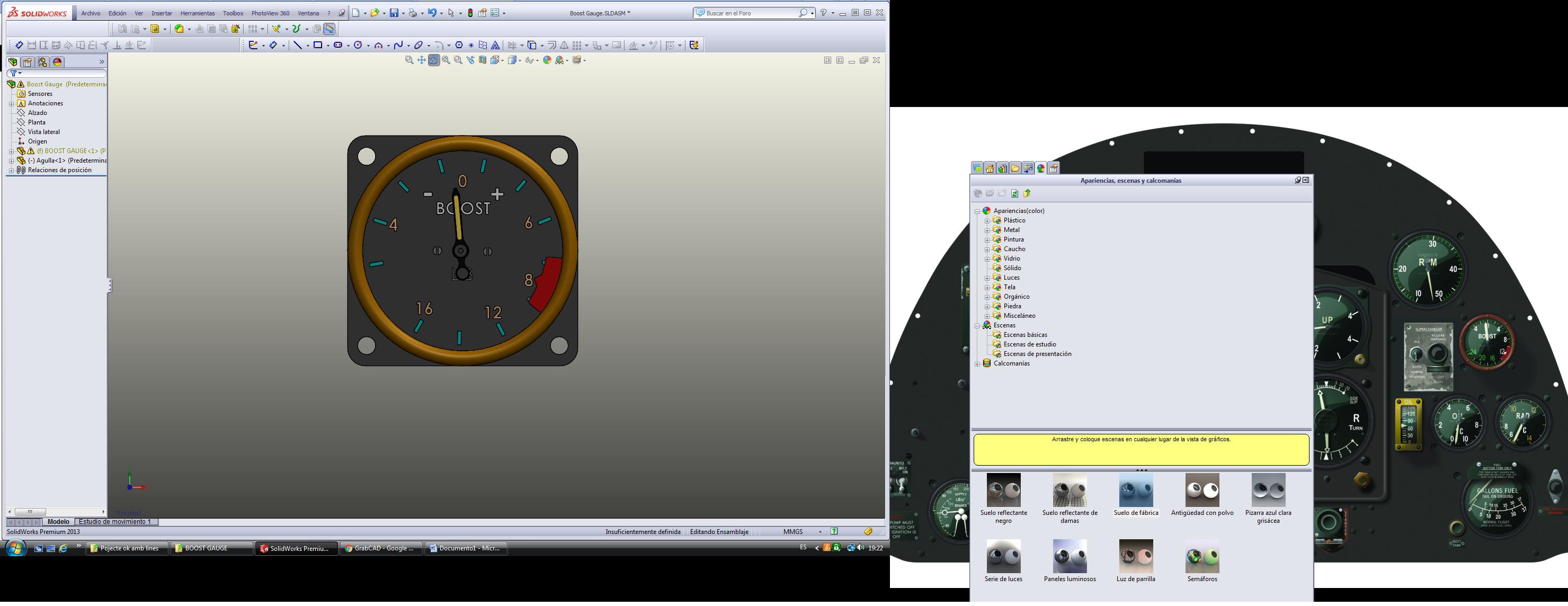Screen dimensions: 1568x606
Task: Expand Relaciones de posición node
Action: (x=12, y=171)
